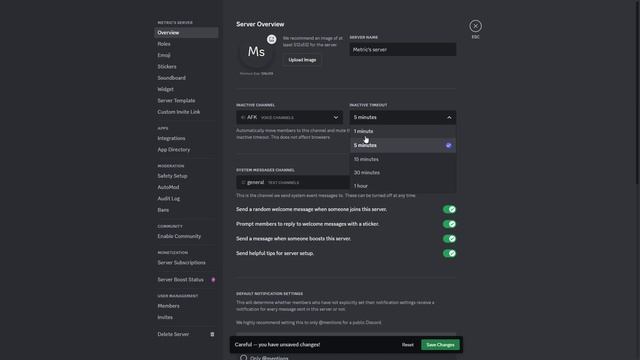The image size is (640, 360).
Task: Open the Server Subscriptions page
Action: (x=186, y=263)
